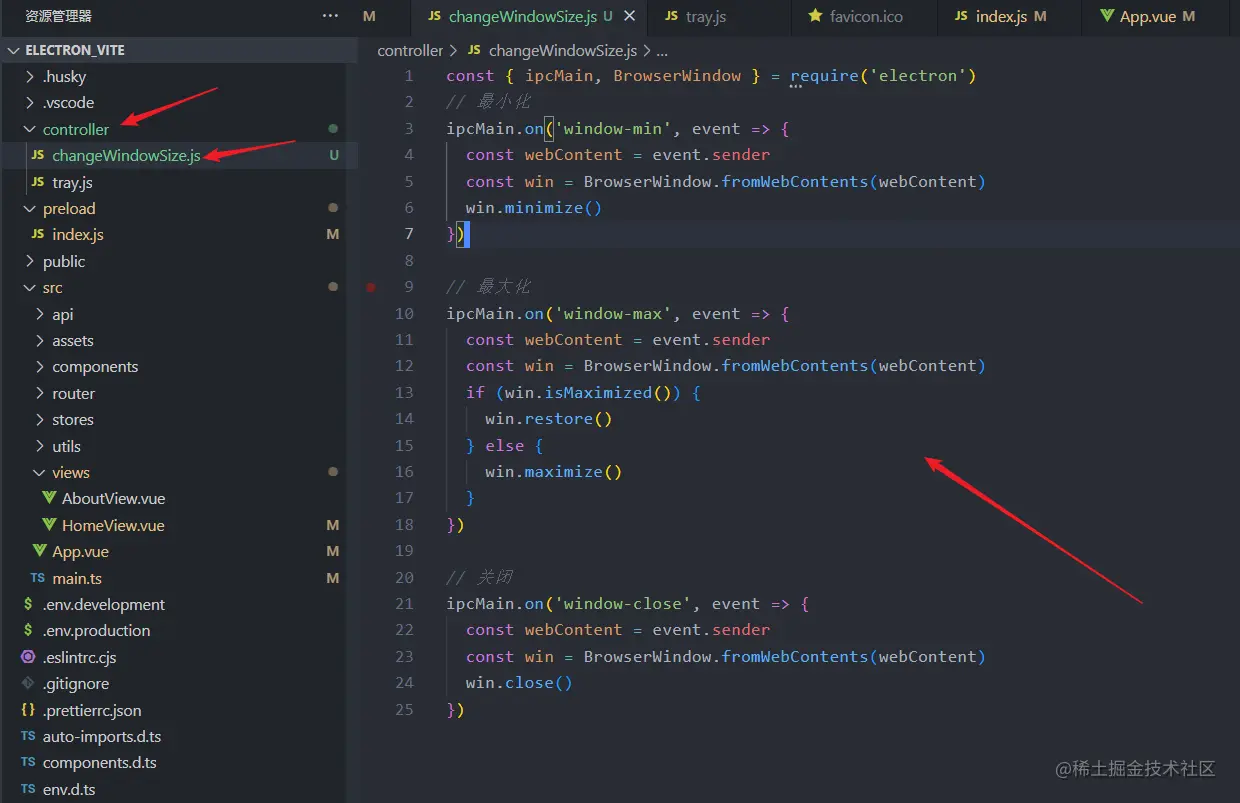Click the TS icon beside main.ts
Screen dimensions: 1240x803
38,578
